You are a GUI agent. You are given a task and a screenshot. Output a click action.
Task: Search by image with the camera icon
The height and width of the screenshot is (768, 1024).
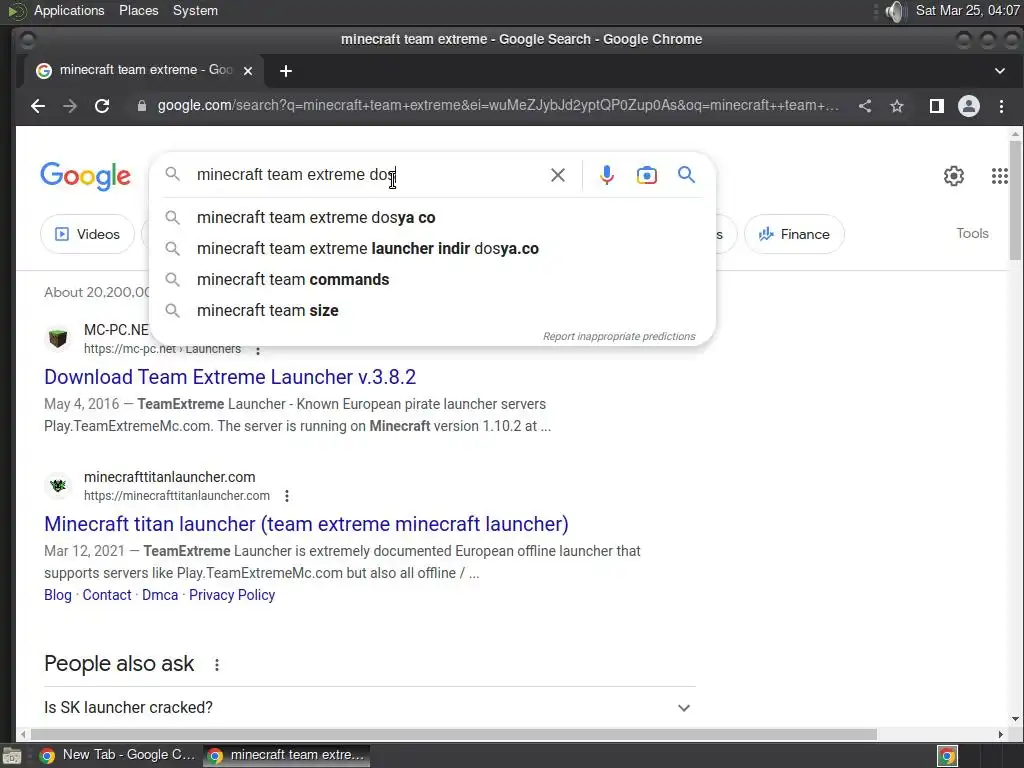[x=647, y=175]
